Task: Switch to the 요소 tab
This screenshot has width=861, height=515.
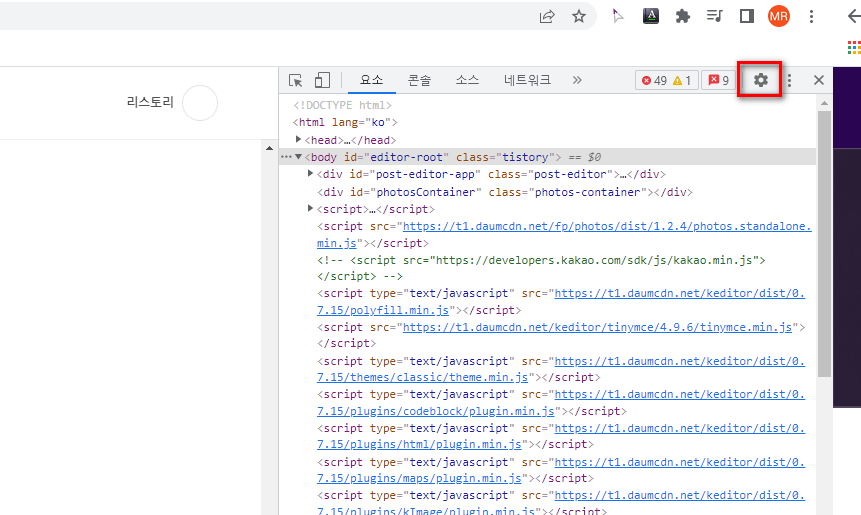Action: 371,80
